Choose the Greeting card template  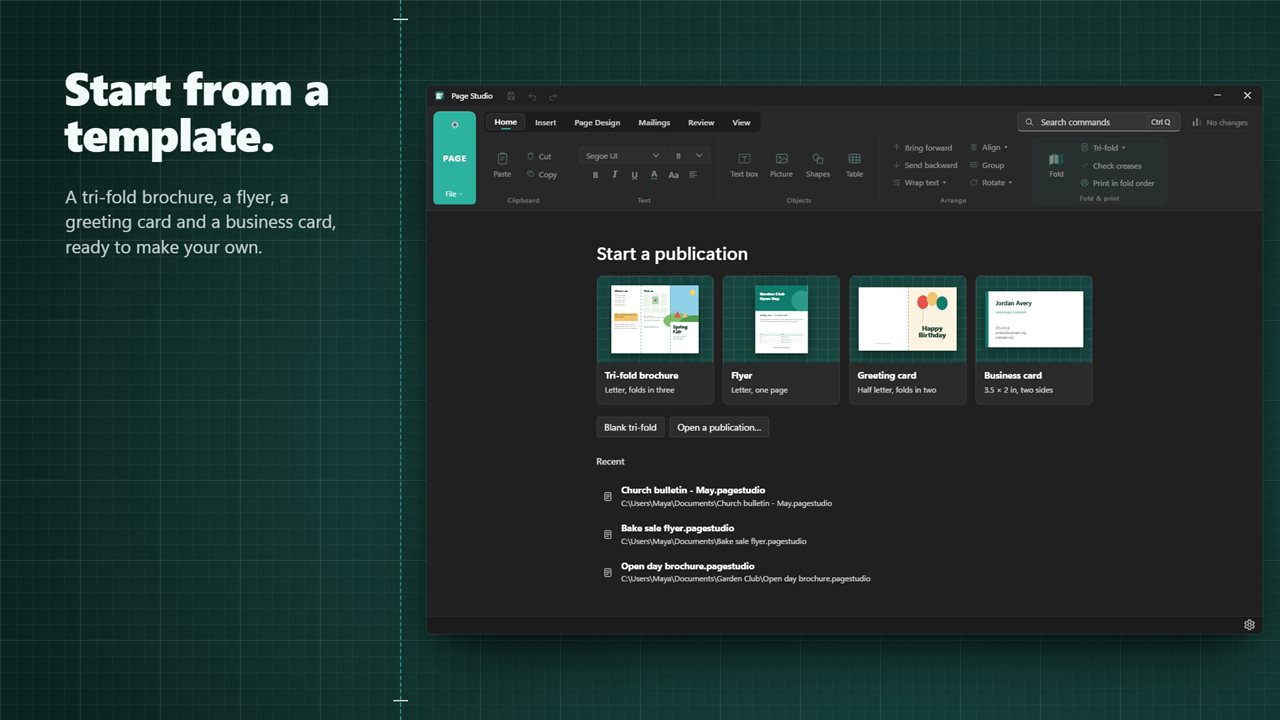tap(908, 340)
